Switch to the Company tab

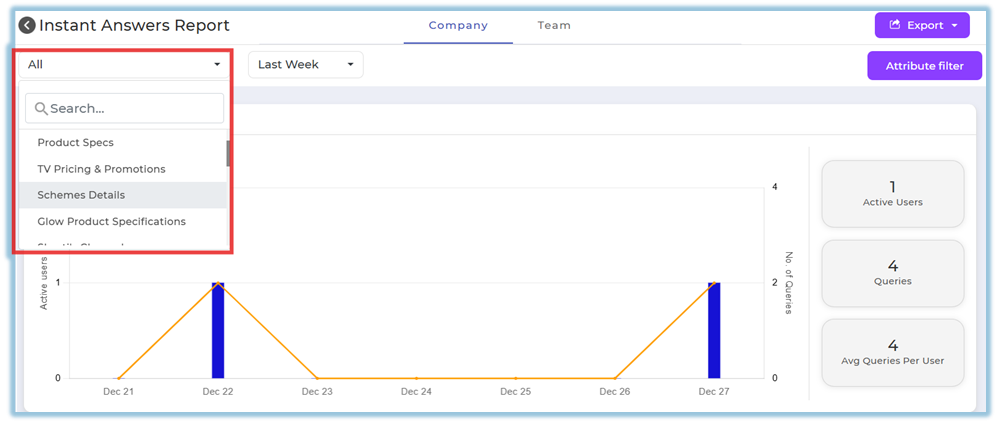[x=458, y=25]
